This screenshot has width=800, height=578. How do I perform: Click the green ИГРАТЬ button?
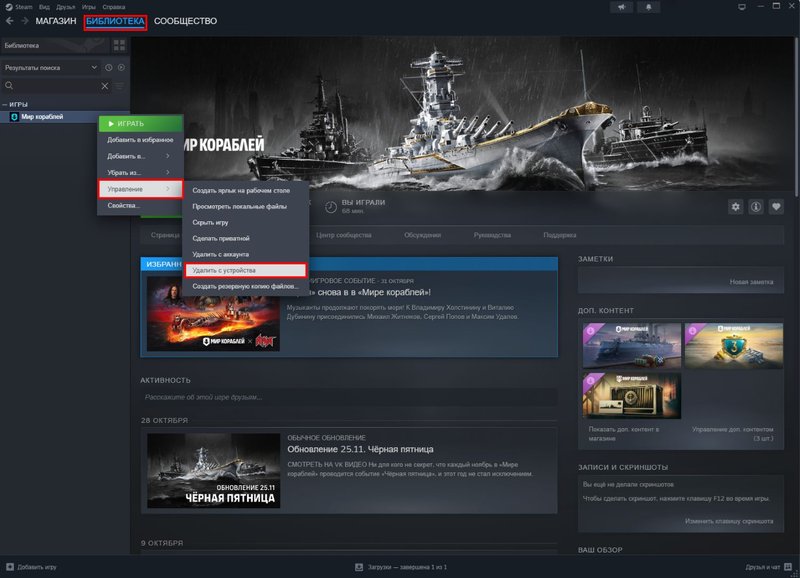pyautogui.click(x=128, y=122)
